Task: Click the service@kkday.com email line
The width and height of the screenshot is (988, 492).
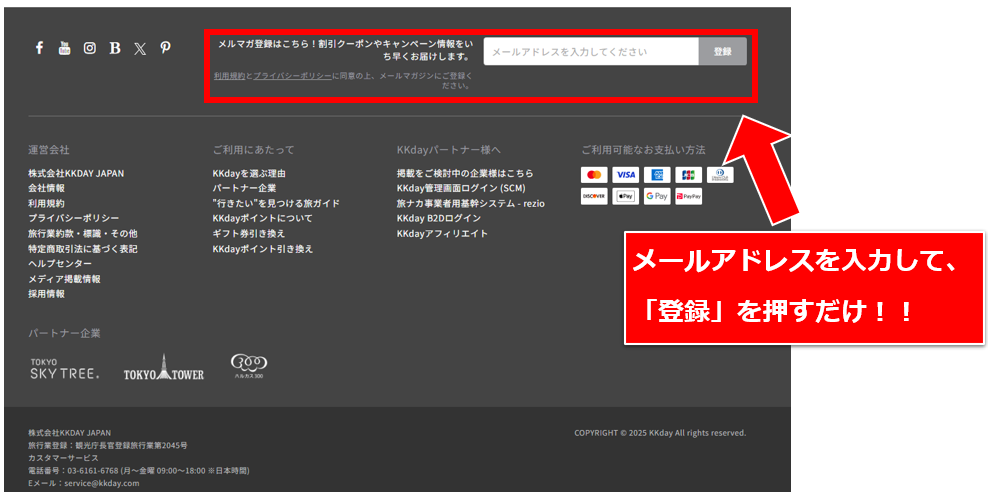Action: pos(84,483)
